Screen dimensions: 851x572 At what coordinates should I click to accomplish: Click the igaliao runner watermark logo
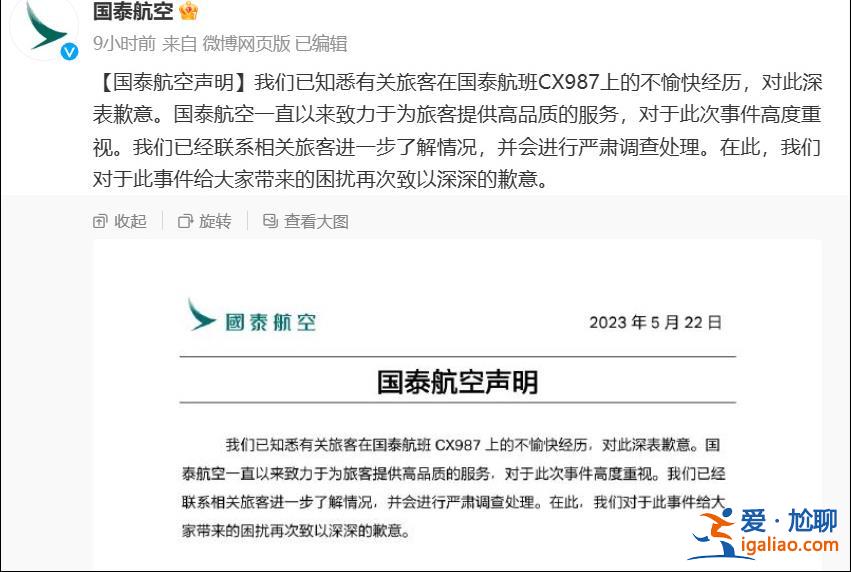click(x=712, y=533)
